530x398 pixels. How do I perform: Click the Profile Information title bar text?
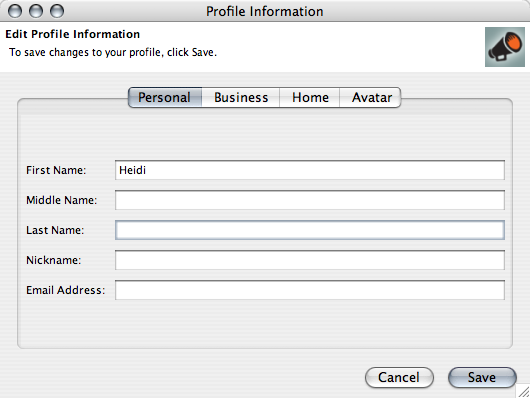point(265,11)
